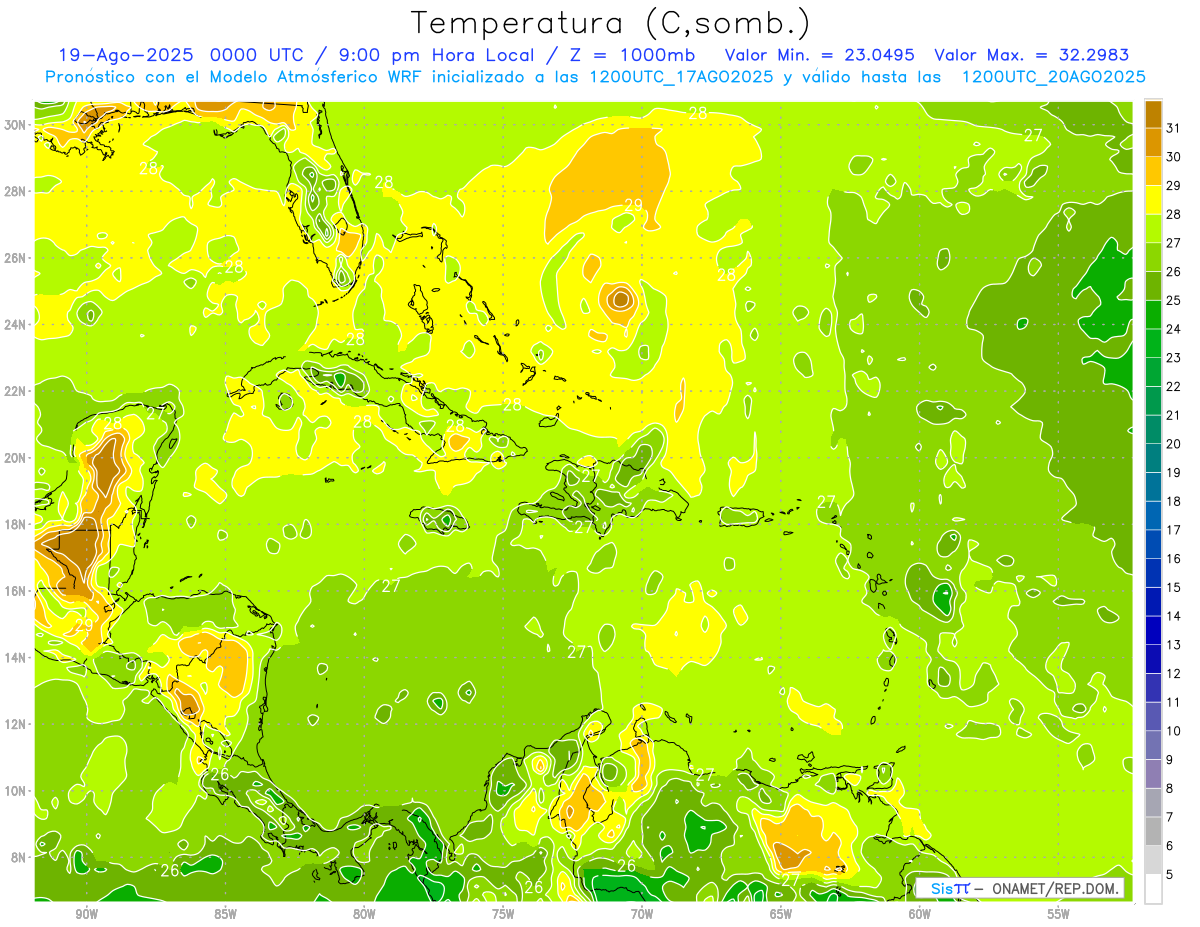This screenshot has height=927, width=1200.
Task: Click the '60W' longitude label
Action: coord(920,914)
